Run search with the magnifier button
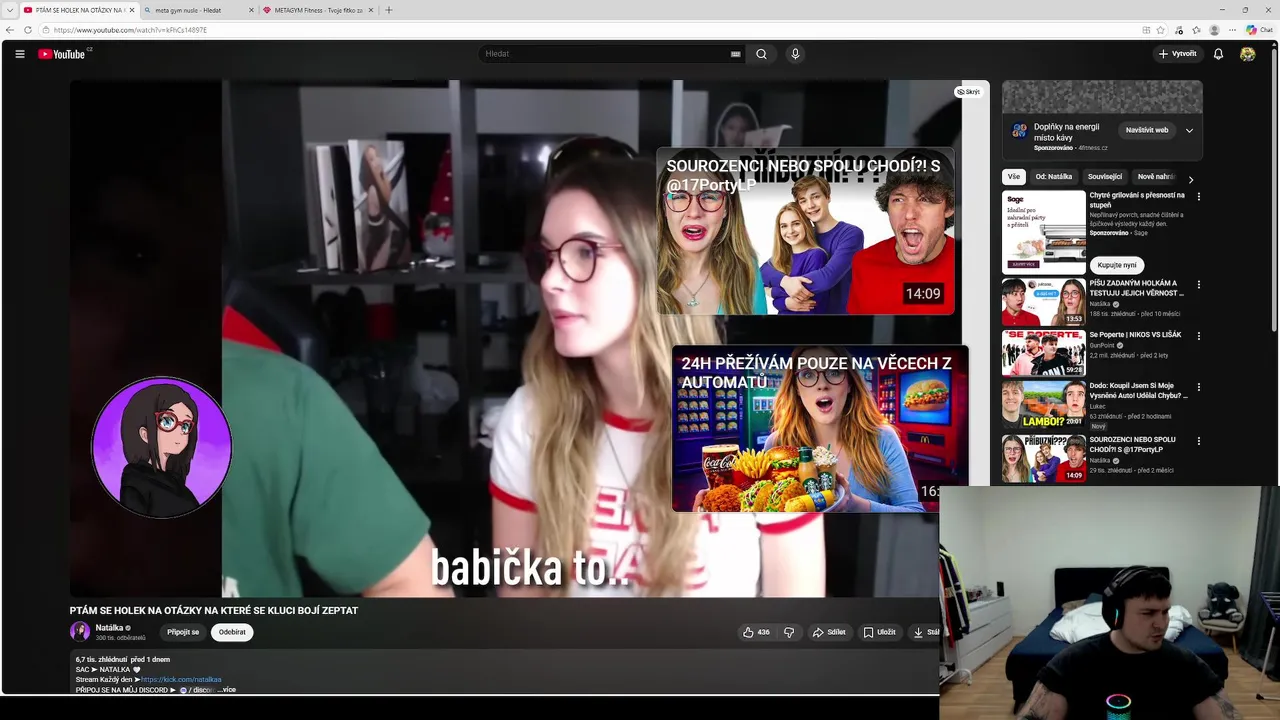Screen dimensions: 1280x720 (761, 54)
